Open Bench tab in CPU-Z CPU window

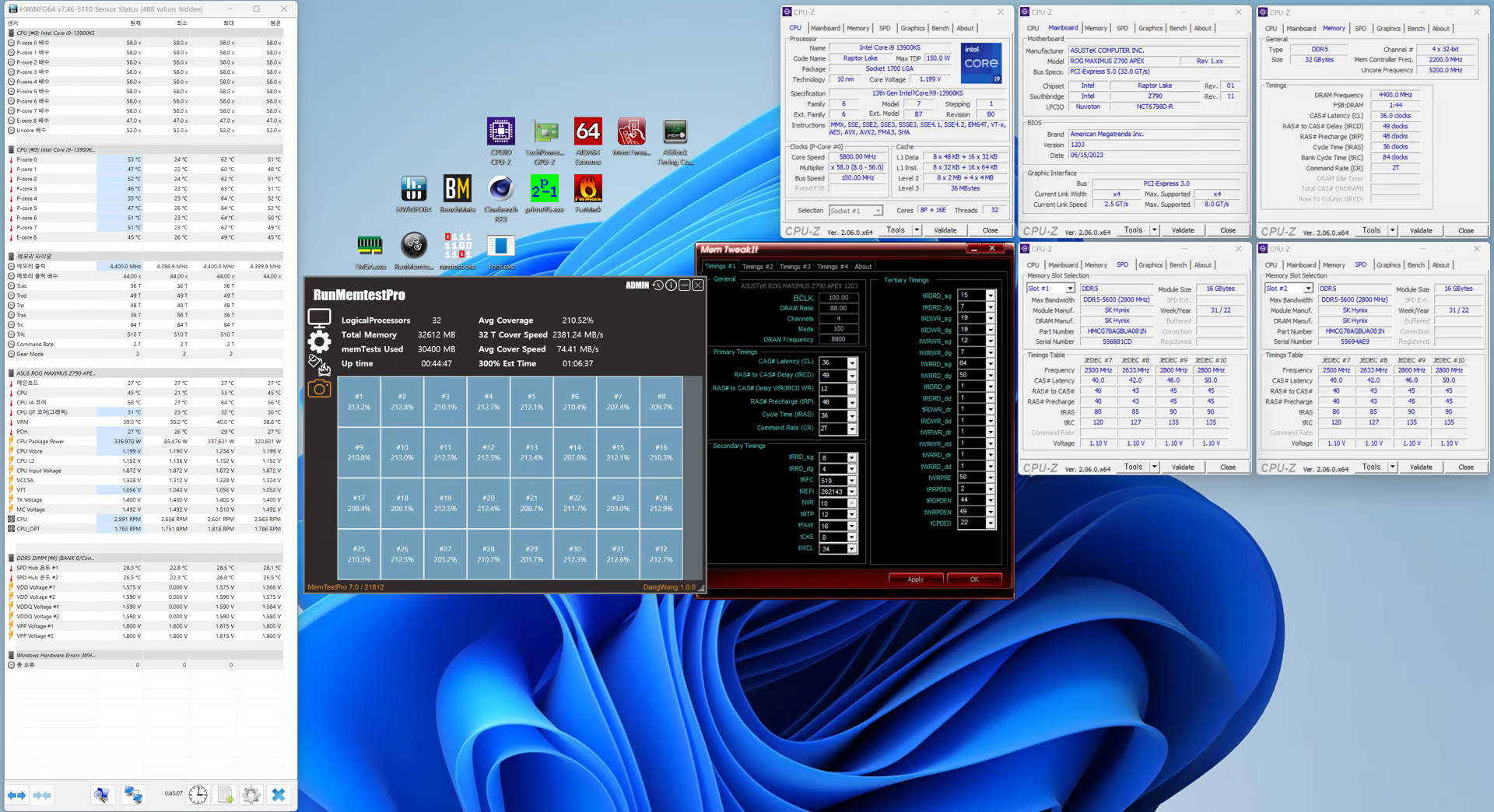[x=940, y=28]
